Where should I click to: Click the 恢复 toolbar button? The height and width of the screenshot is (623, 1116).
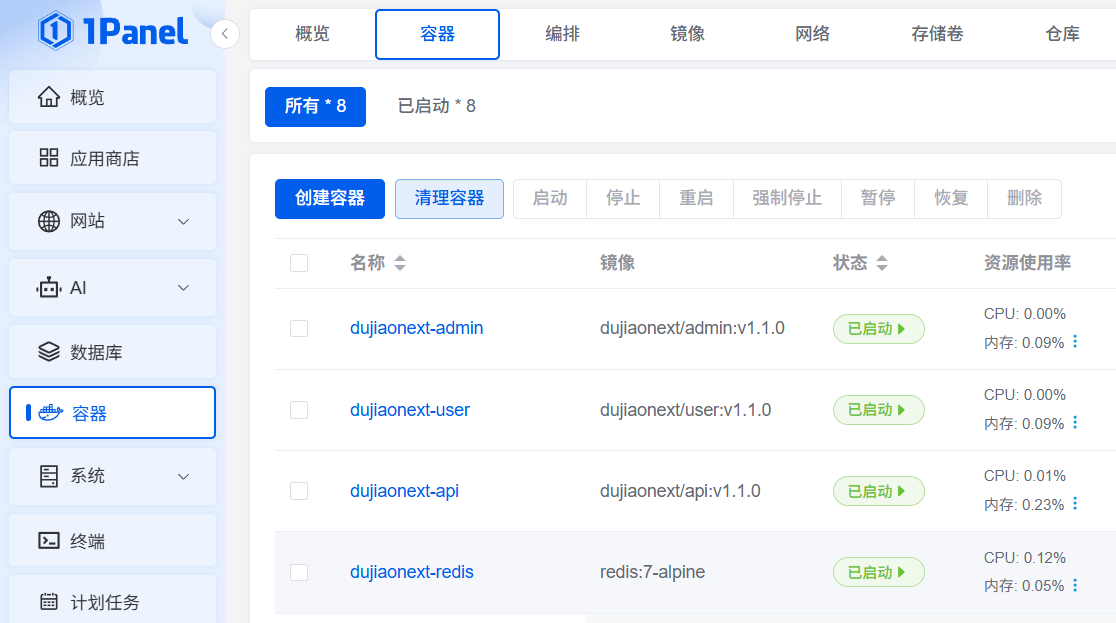pos(951,199)
